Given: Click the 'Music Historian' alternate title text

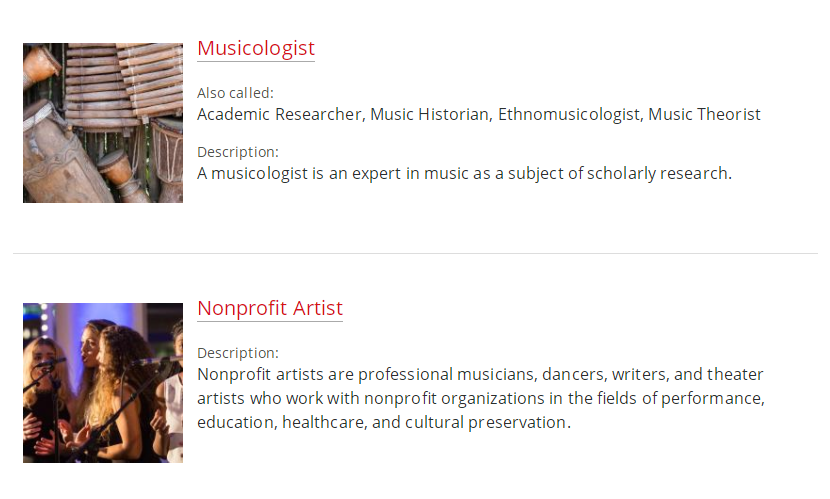Looking at the screenshot, I should click(429, 114).
